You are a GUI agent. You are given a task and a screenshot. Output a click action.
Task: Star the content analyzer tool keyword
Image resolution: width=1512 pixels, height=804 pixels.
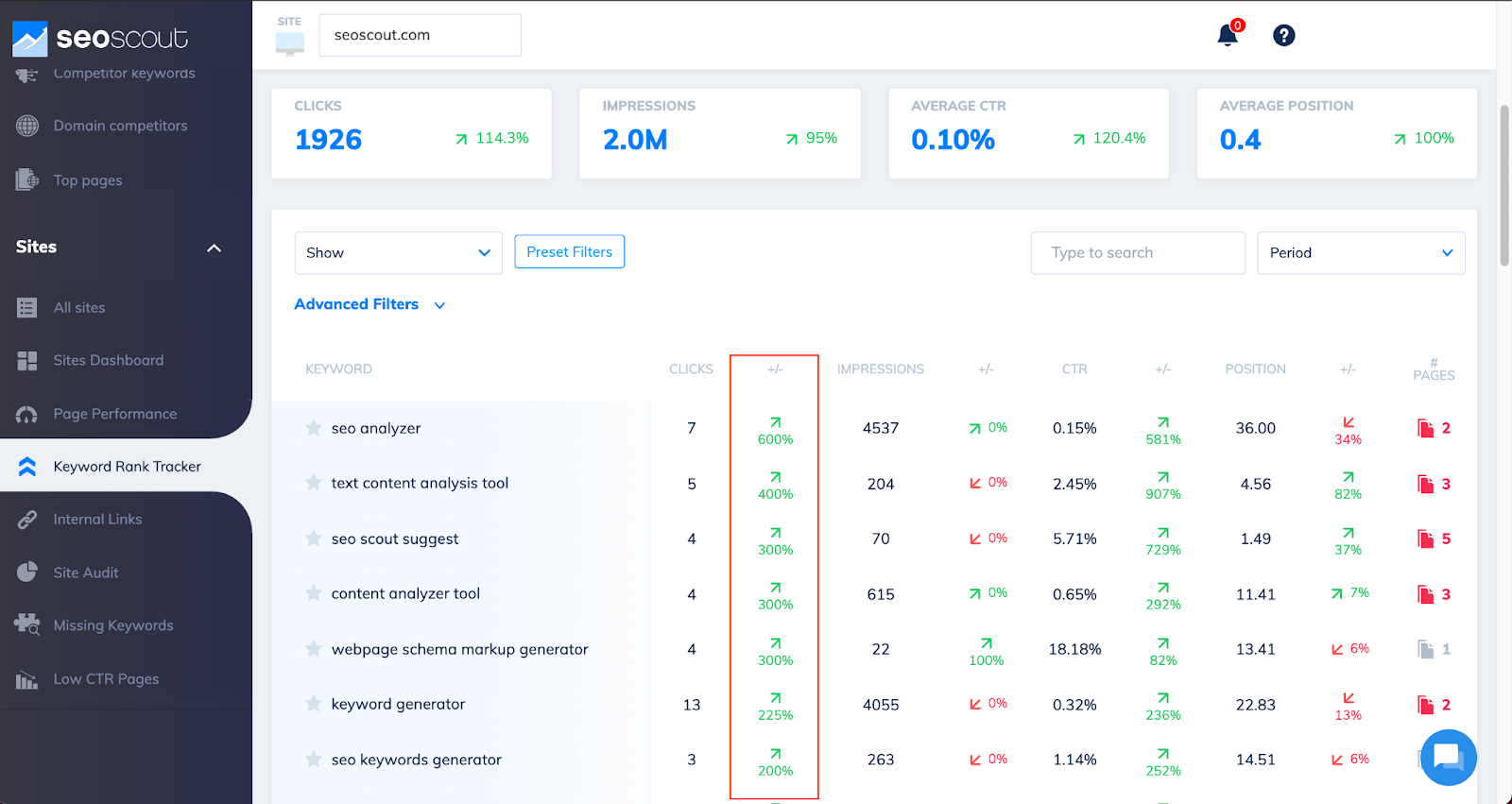tap(314, 593)
